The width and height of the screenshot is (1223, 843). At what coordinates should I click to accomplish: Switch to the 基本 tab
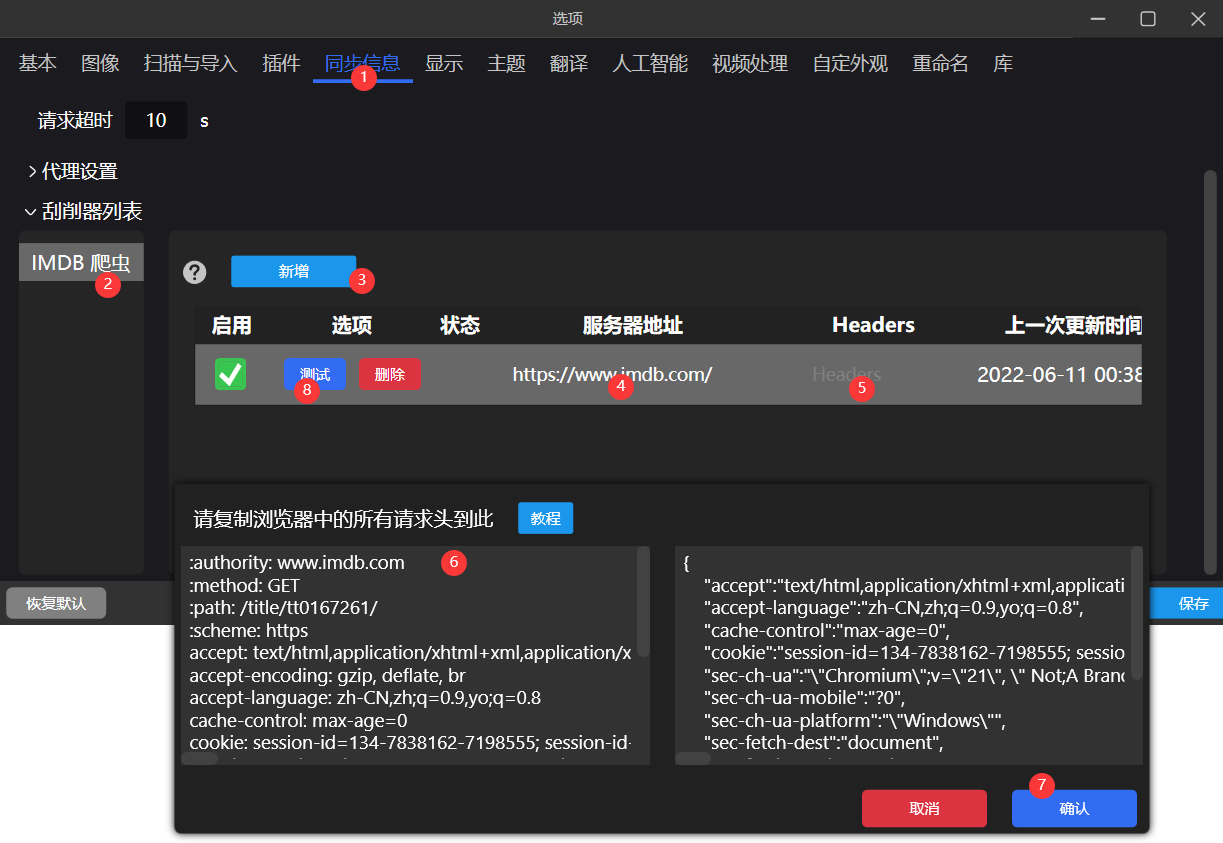pos(38,64)
